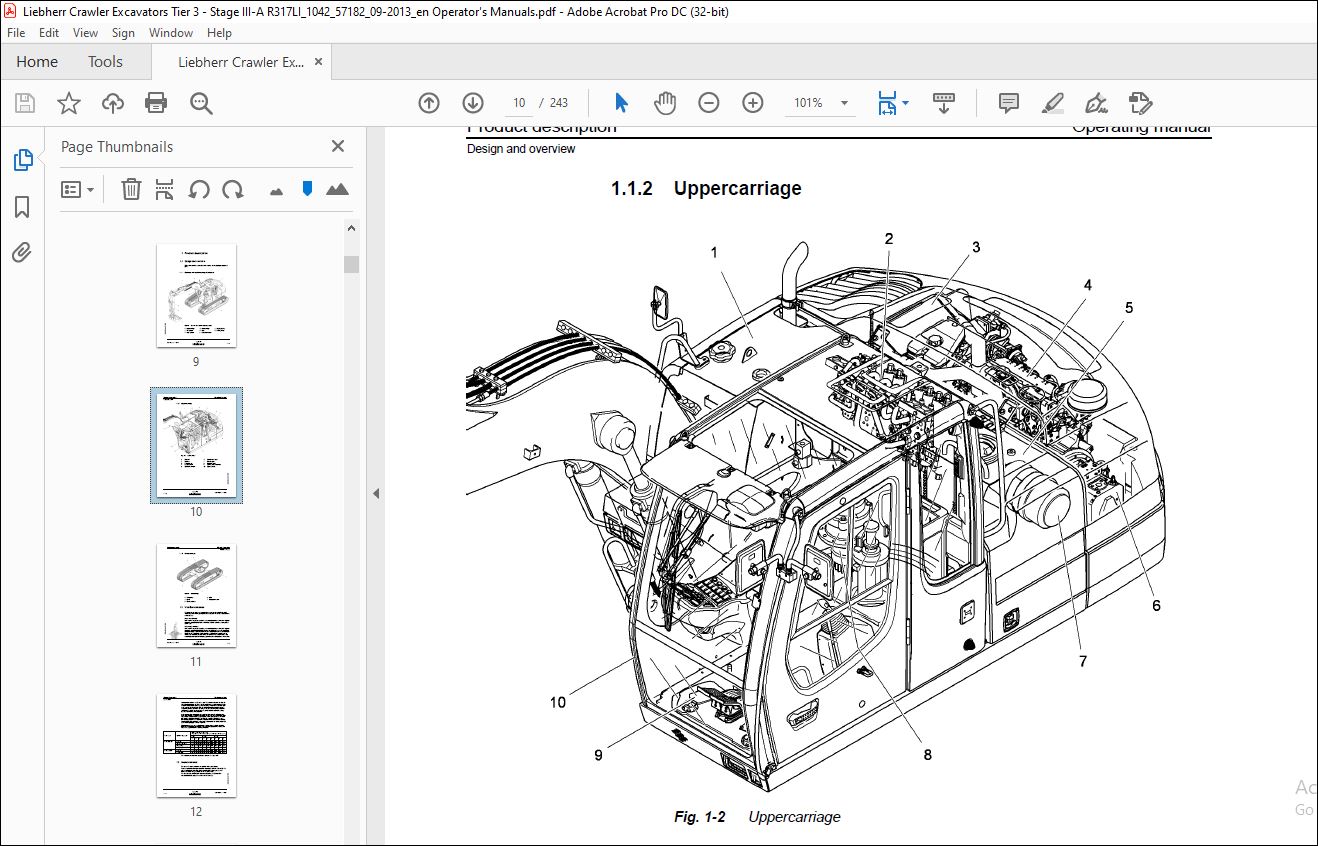Select the Liebherr Crawler Ex... document tab
Screen dimensions: 1318x846
241,62
